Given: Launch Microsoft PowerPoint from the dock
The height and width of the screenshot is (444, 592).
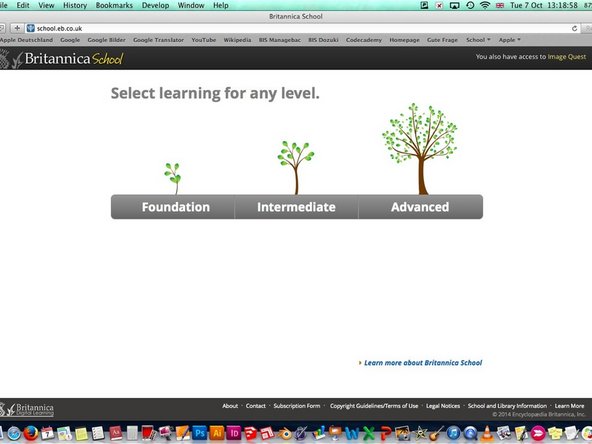Looking at the screenshot, I should (385, 434).
